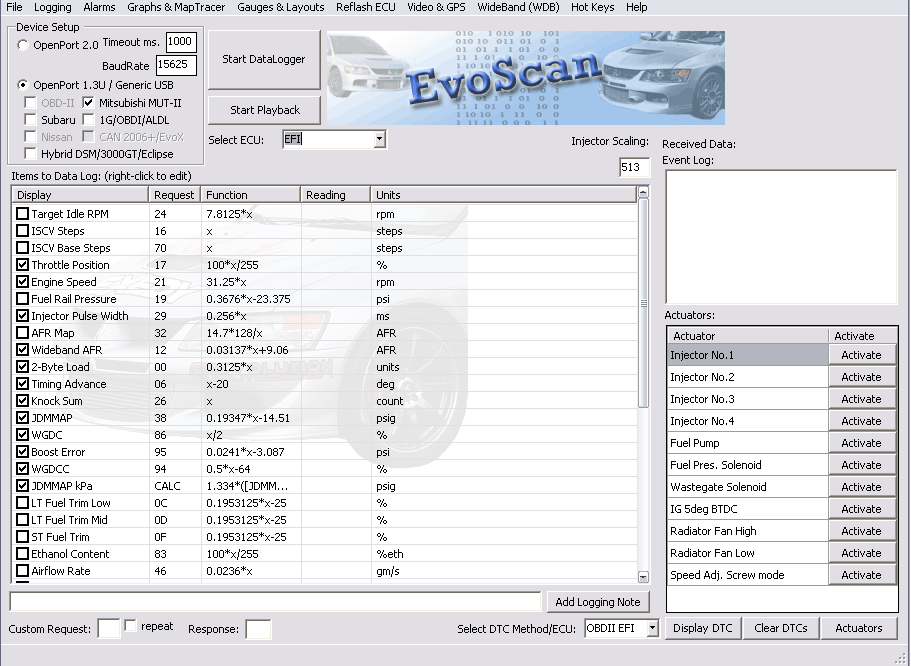Click the Function column header
This screenshot has width=911, height=666.
[x=251, y=195]
